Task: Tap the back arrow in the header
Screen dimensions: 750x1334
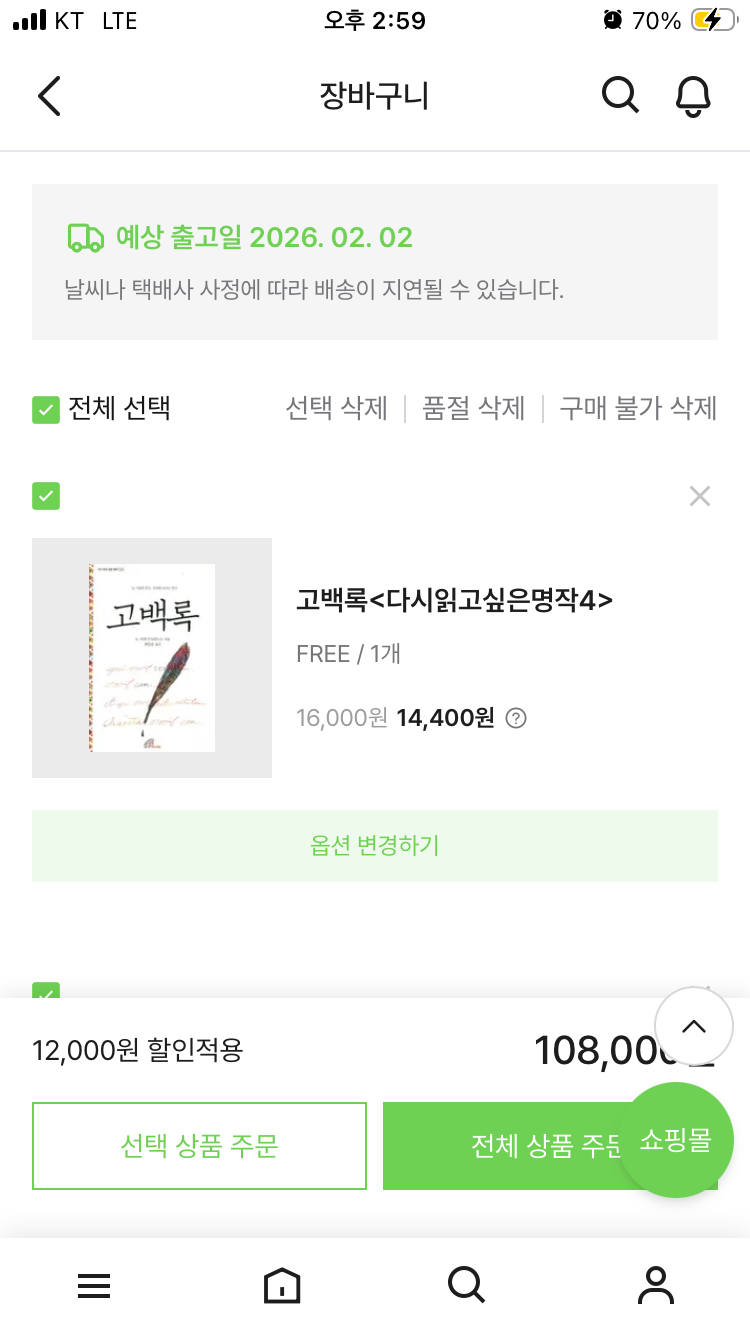Action: pyautogui.click(x=49, y=96)
